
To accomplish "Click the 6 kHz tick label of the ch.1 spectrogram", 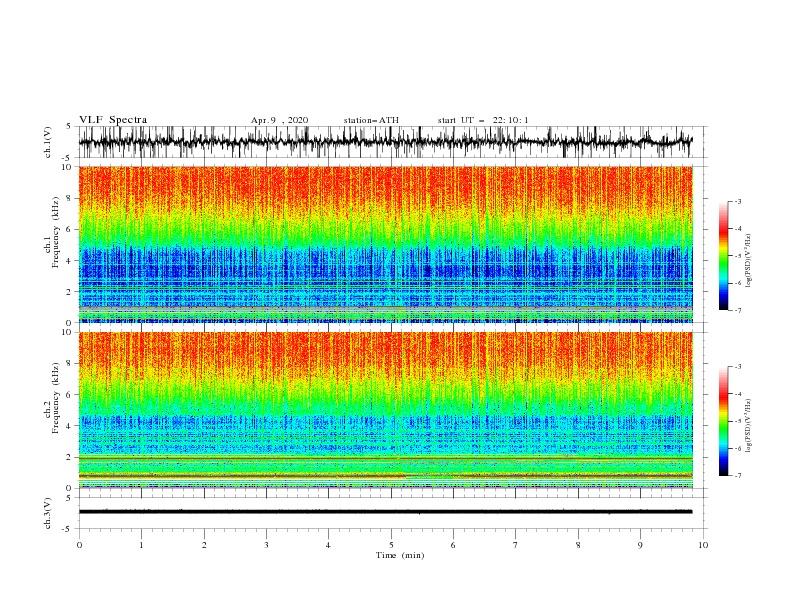I will point(69,230).
